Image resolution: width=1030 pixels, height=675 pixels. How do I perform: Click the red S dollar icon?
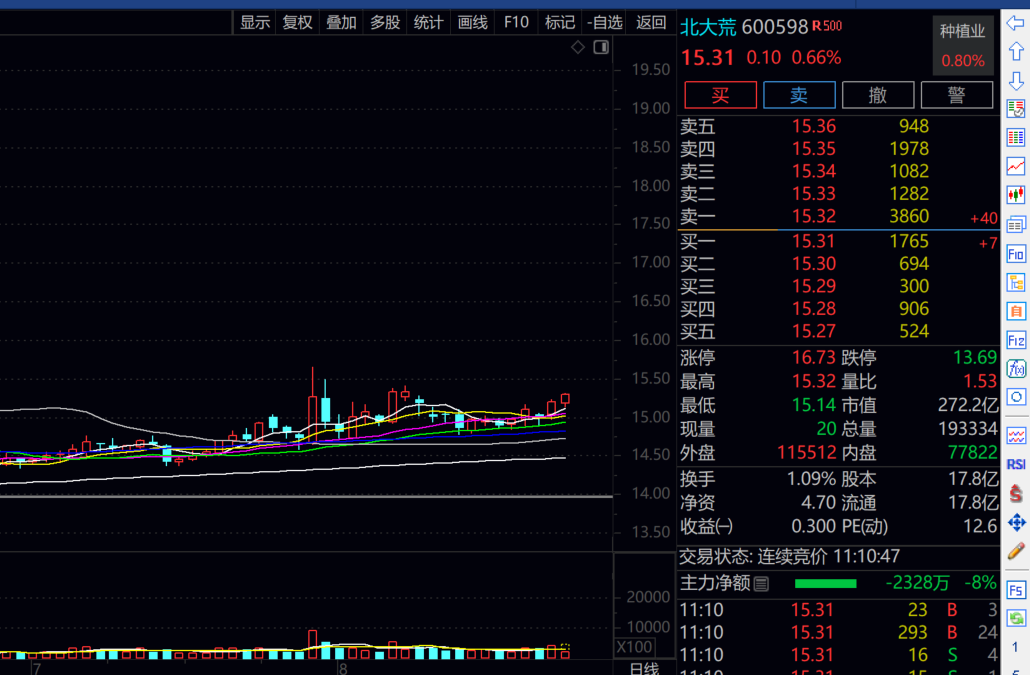pos(1016,493)
